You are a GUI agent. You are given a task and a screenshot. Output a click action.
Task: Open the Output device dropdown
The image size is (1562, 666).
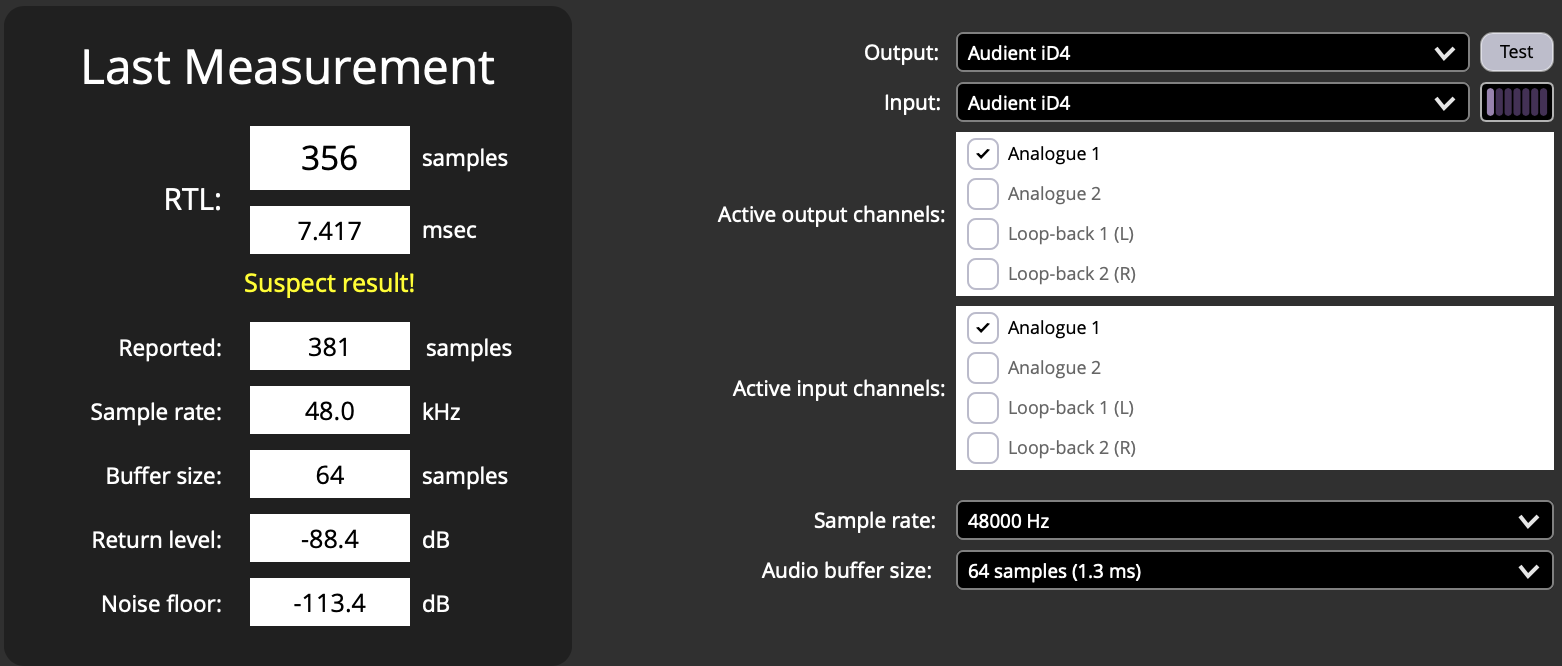1211,53
